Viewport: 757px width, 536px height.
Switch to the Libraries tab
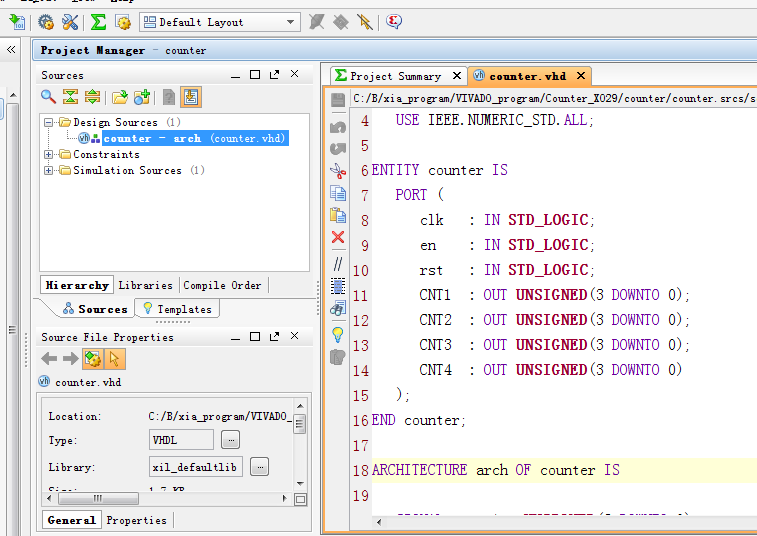click(x=145, y=285)
